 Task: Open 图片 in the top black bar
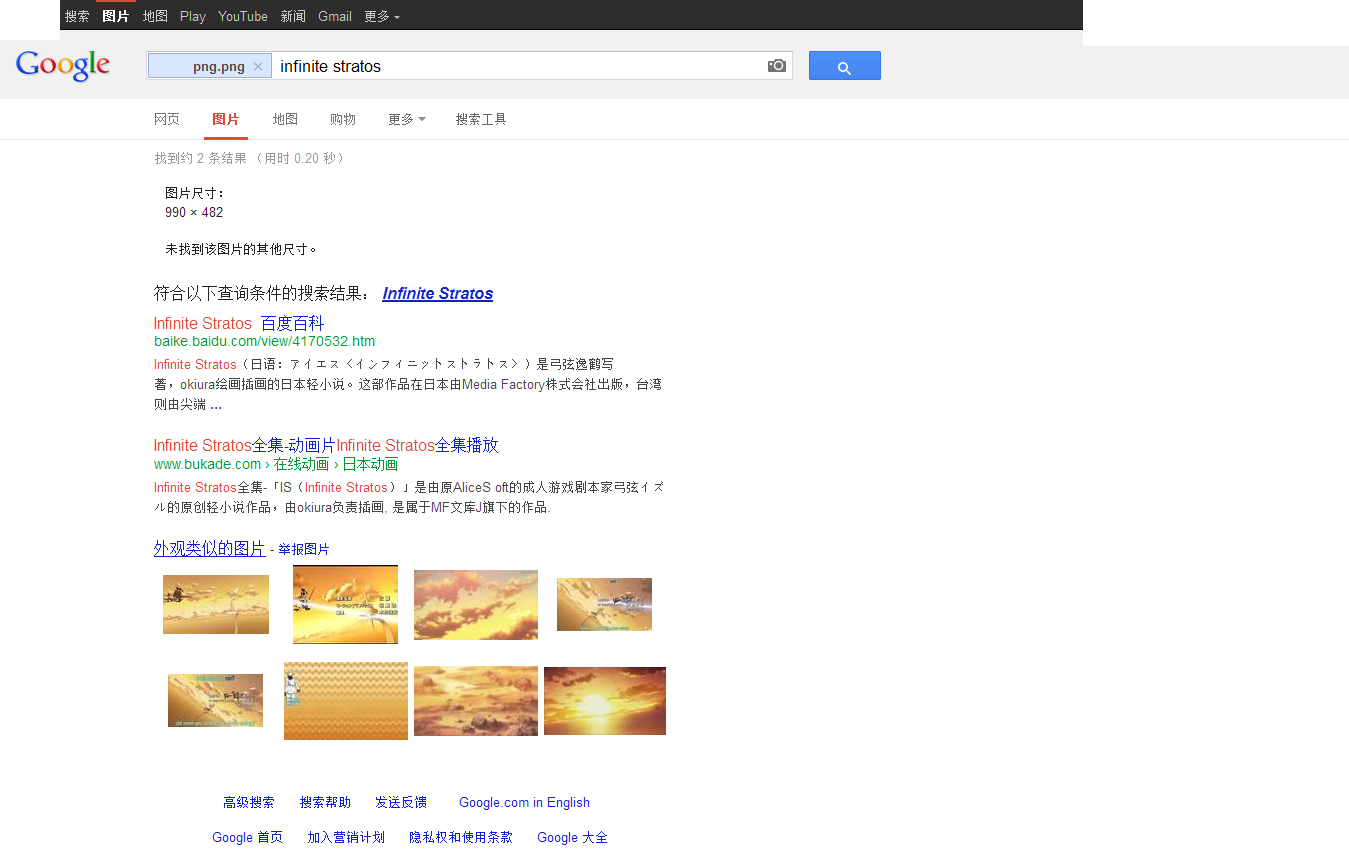click(x=116, y=16)
